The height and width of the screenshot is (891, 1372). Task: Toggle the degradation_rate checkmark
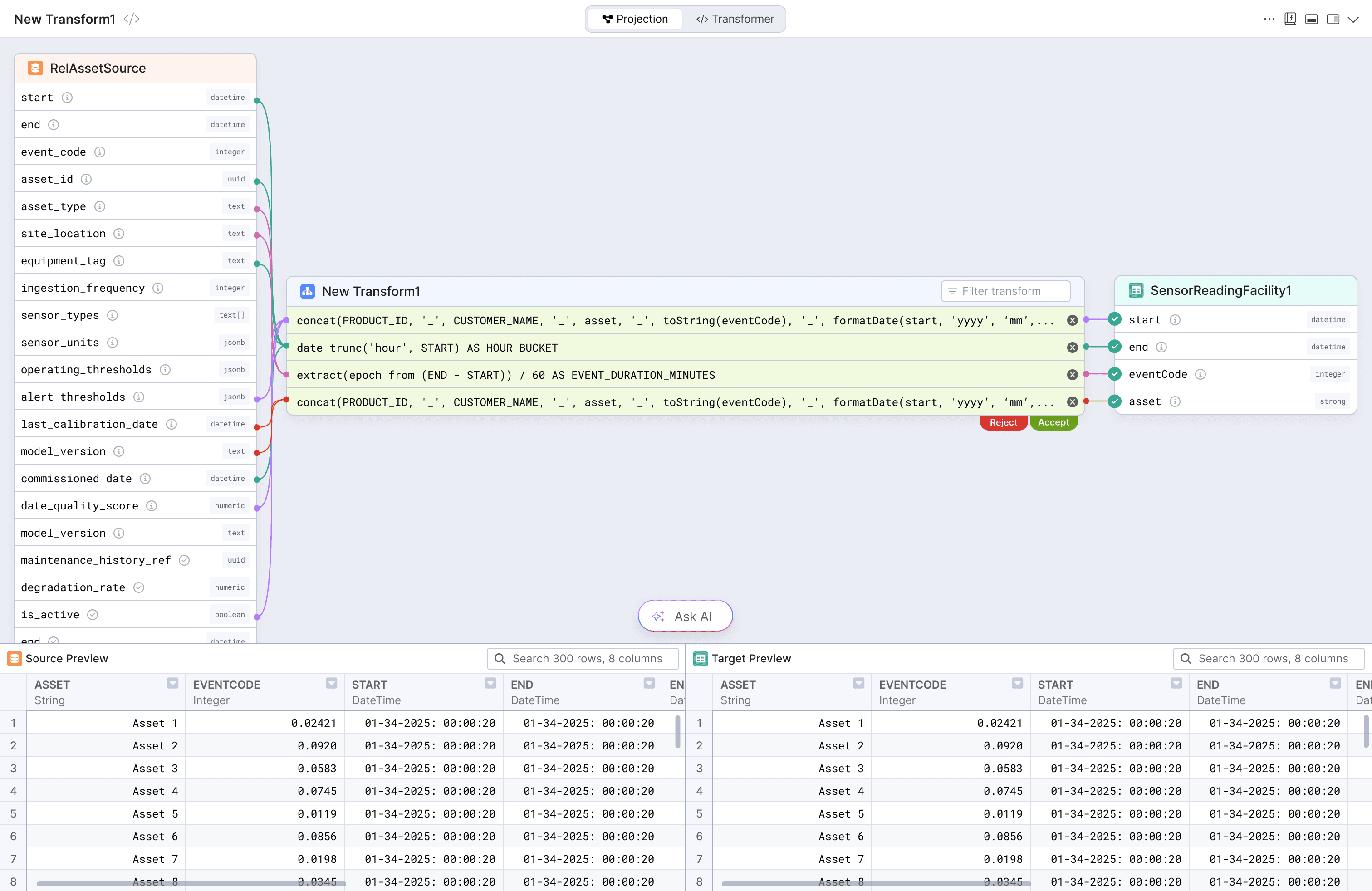point(138,587)
